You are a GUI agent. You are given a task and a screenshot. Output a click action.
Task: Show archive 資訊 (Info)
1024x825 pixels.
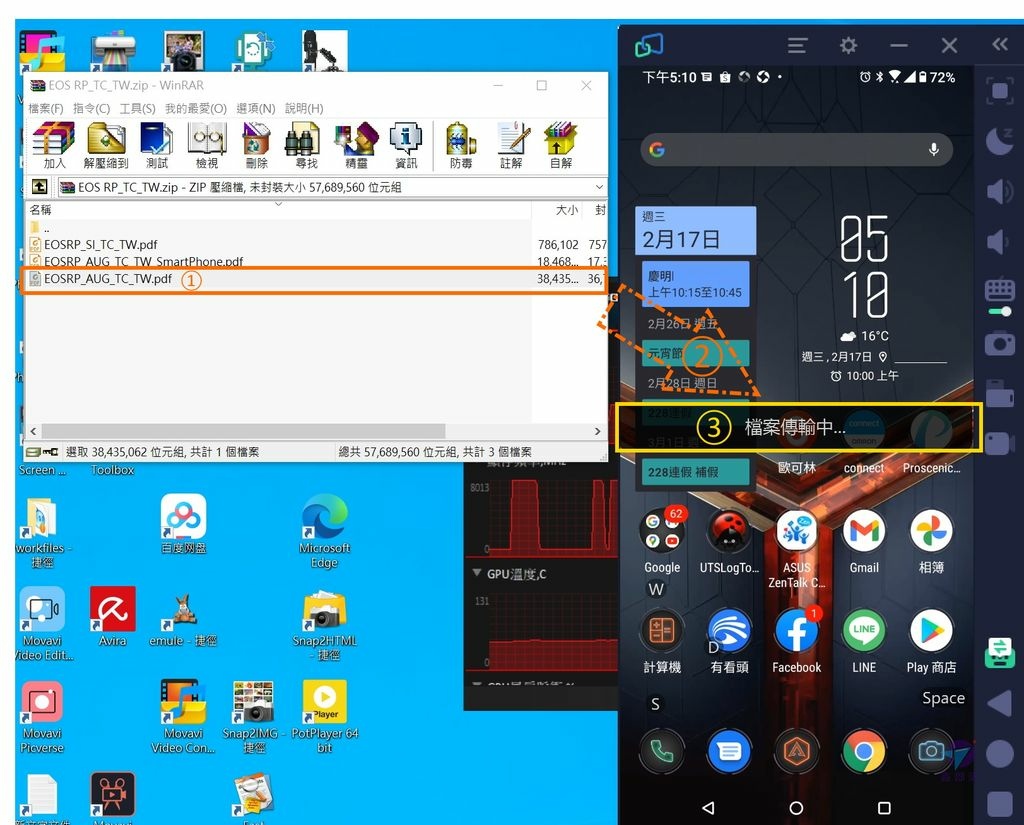click(x=406, y=145)
